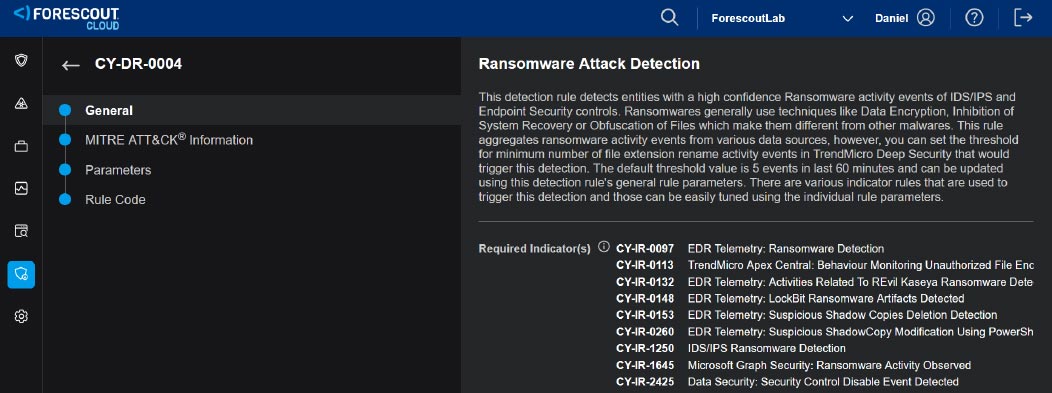Screen dimensions: 1052x393
Task: Open indicator CY-IR-0097 link
Action: click(645, 248)
